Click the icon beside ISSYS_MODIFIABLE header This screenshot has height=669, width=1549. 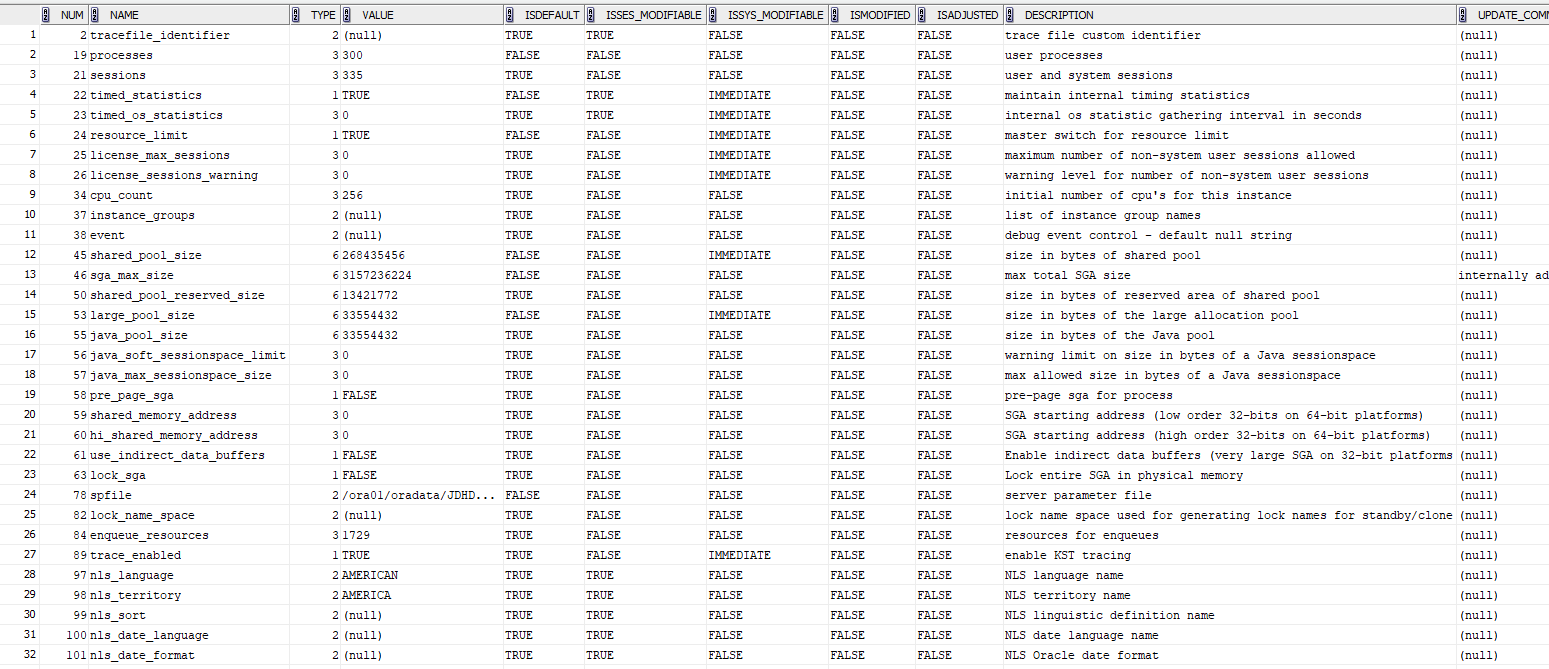[714, 15]
